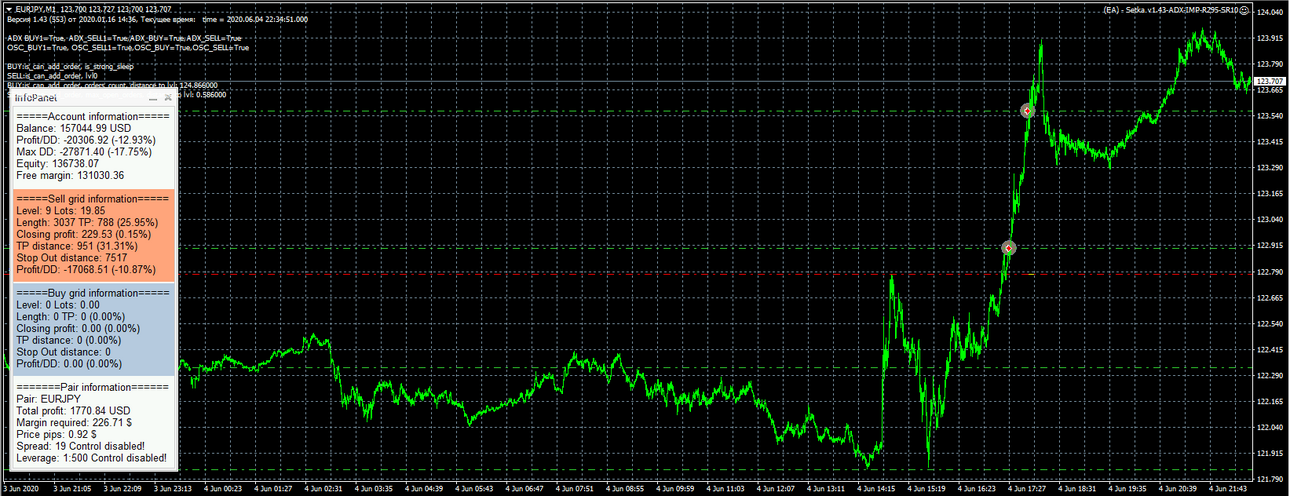Click the Length: 3037 TP: 788 line
Screen dimensions: 1290x496
[x=87, y=222]
